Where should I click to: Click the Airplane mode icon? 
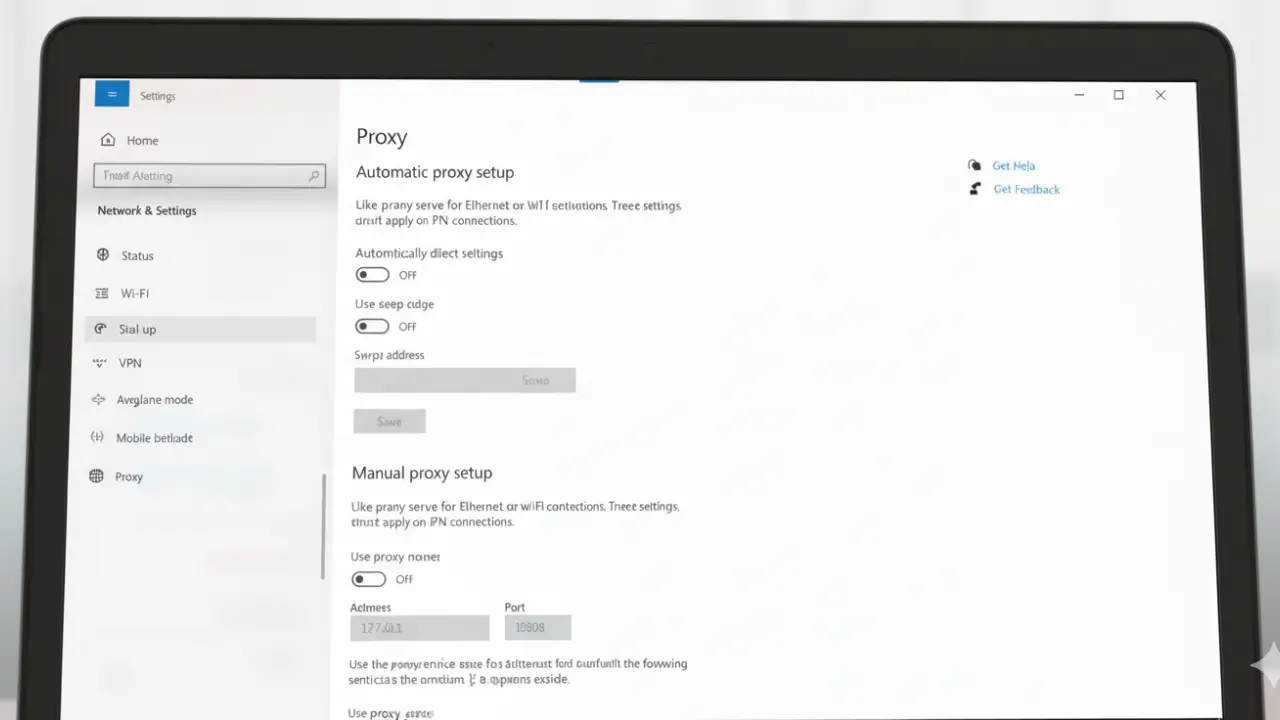pyautogui.click(x=98, y=399)
